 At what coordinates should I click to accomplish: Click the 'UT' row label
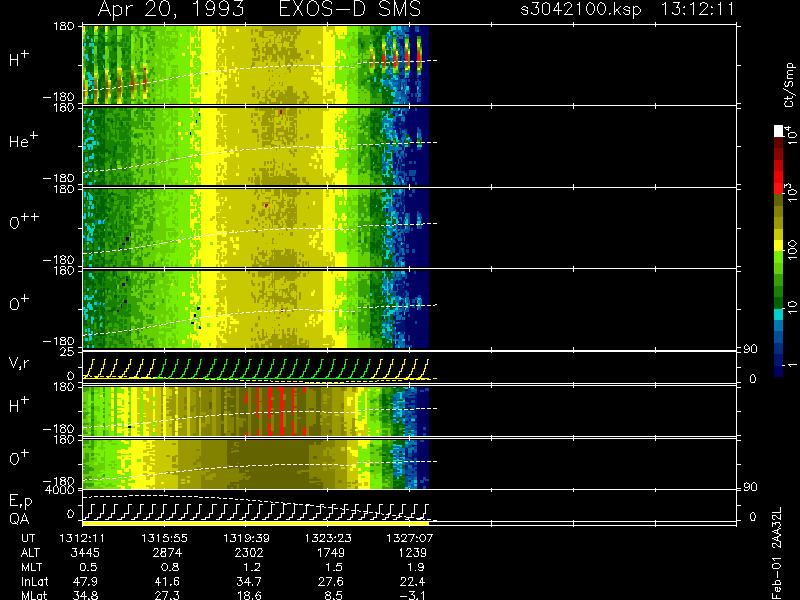coord(29,538)
